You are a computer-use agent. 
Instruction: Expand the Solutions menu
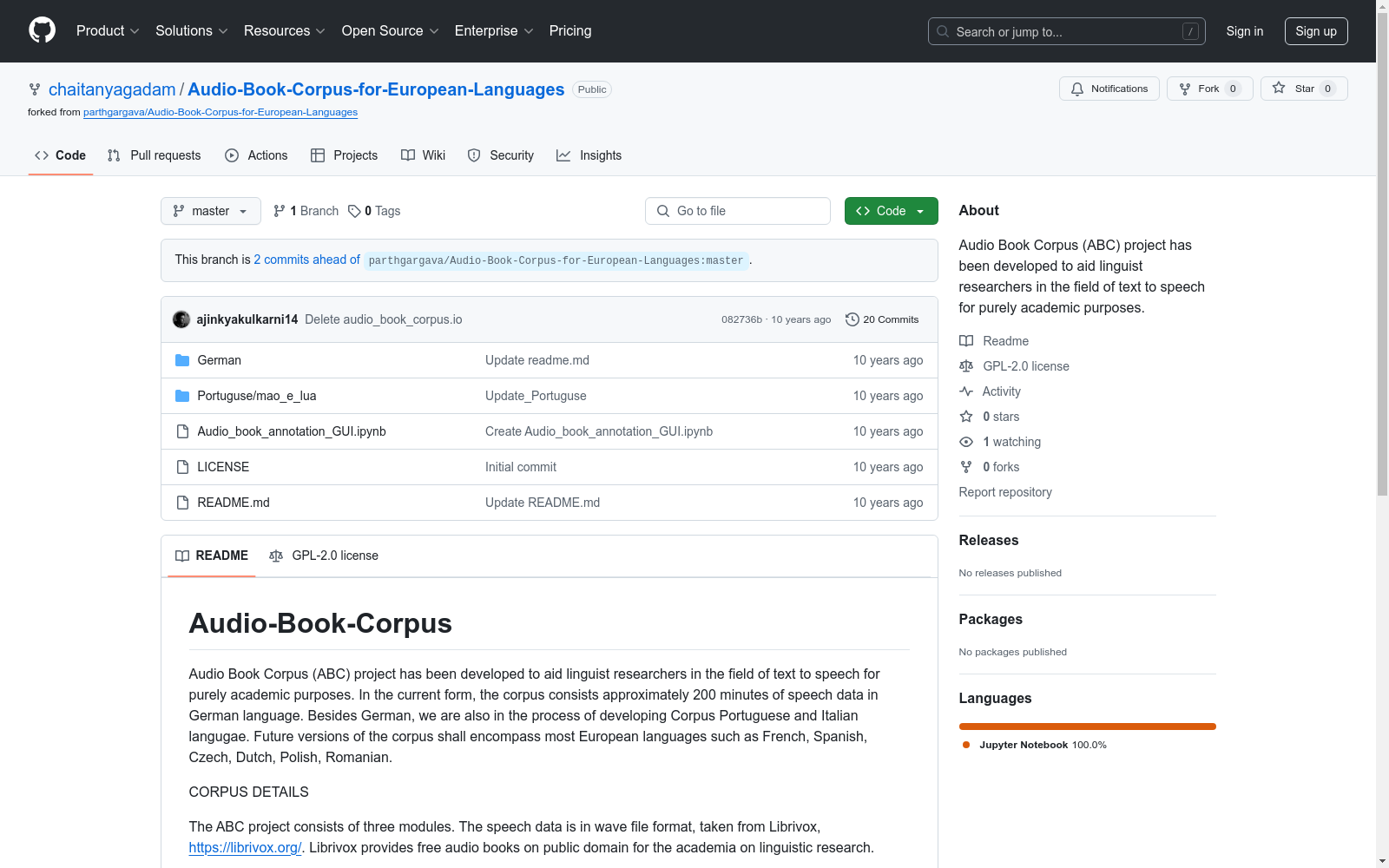pyautogui.click(x=192, y=31)
